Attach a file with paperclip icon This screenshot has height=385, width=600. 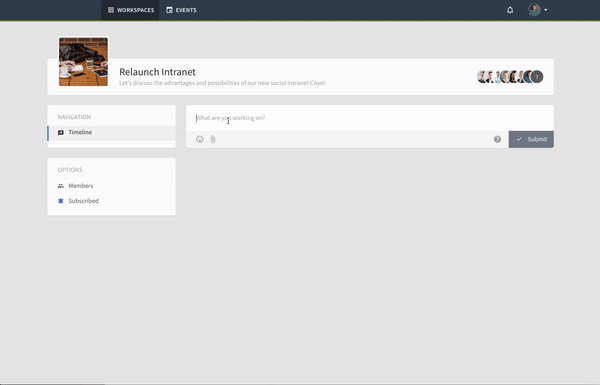[213, 139]
